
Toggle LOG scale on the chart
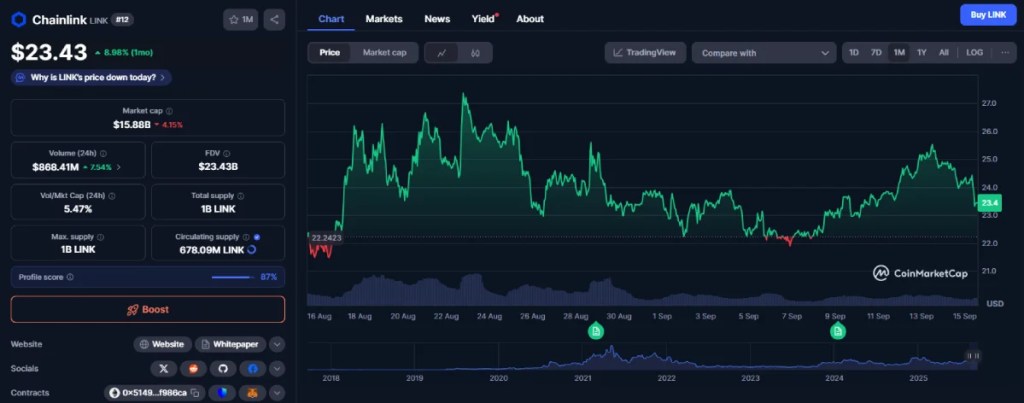point(974,53)
